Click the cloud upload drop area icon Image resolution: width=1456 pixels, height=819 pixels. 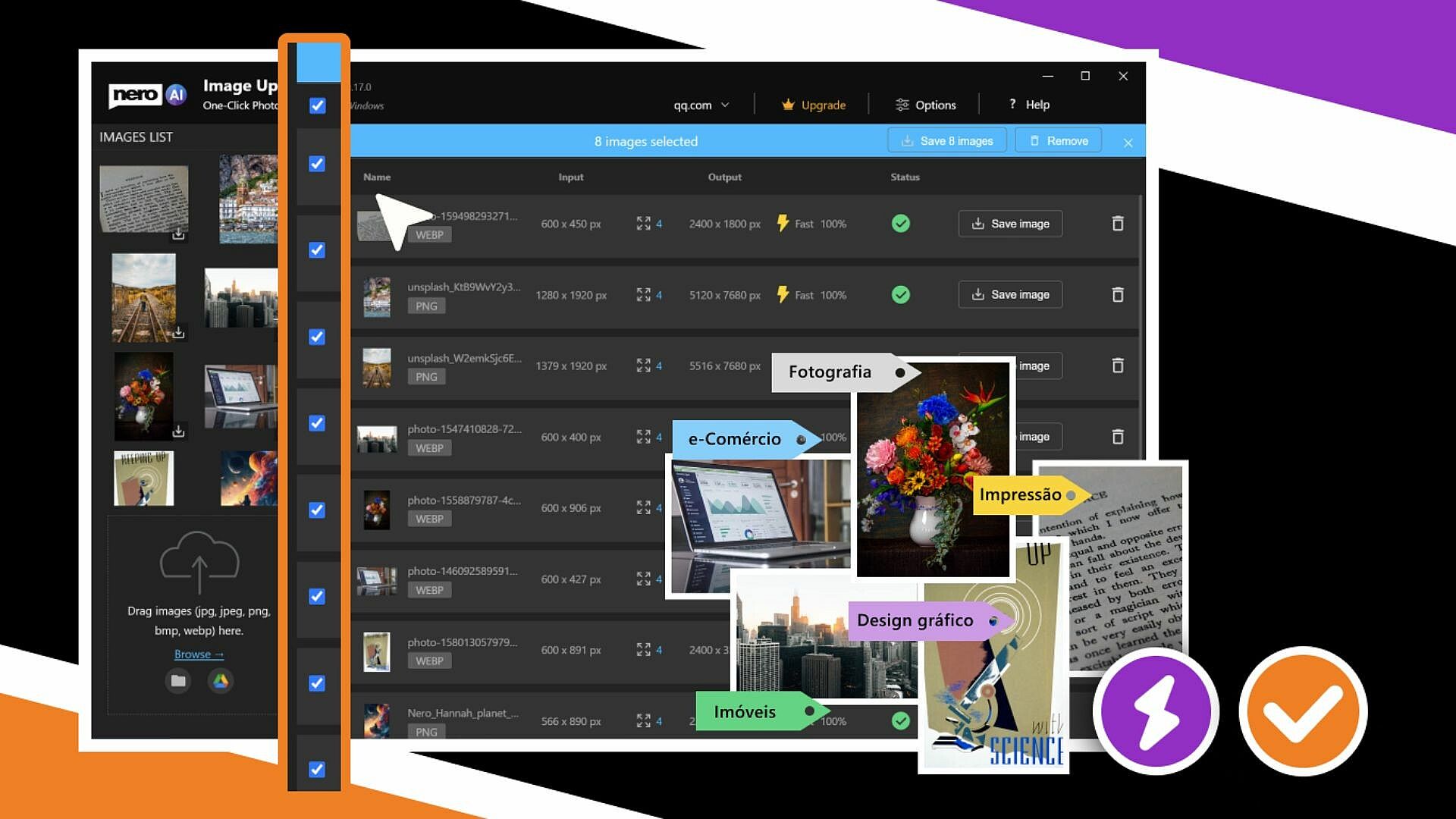(x=199, y=563)
